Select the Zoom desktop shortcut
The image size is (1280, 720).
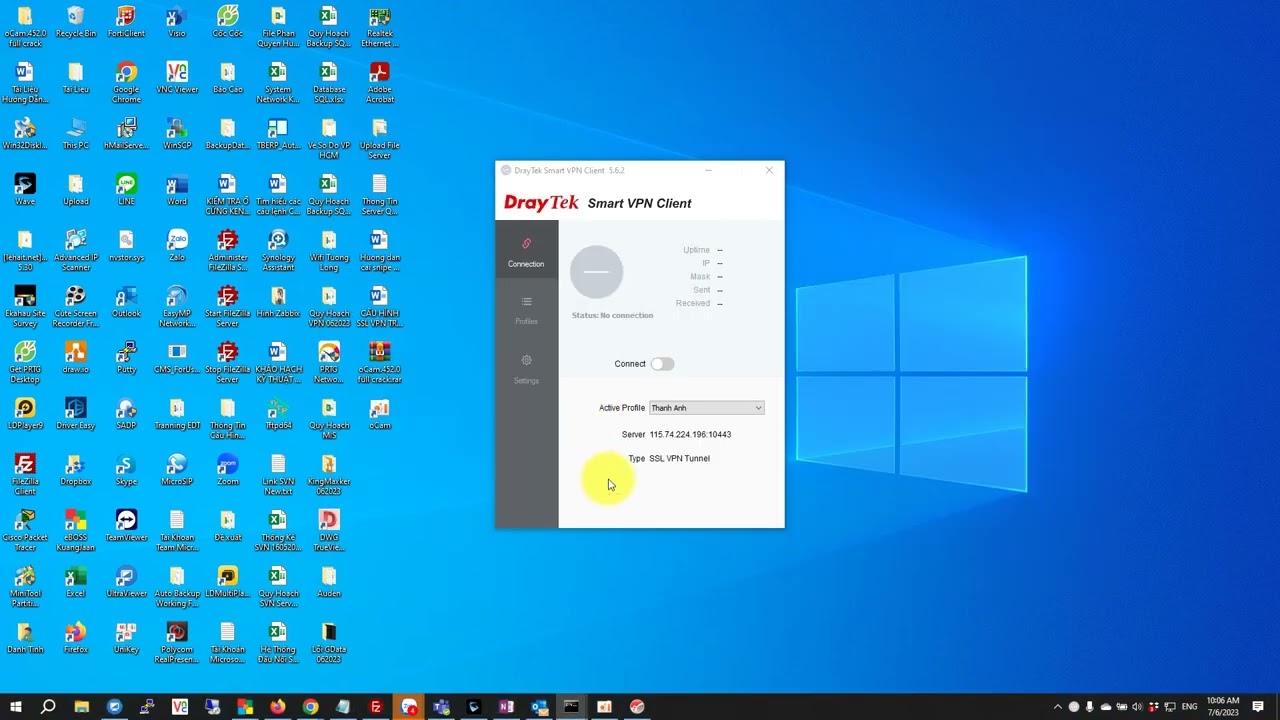228,470
